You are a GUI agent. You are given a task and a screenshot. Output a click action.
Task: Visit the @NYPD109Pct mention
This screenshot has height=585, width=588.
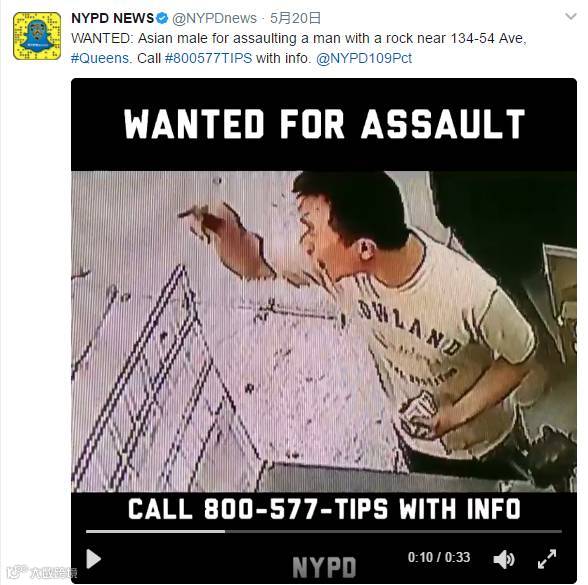(x=364, y=58)
